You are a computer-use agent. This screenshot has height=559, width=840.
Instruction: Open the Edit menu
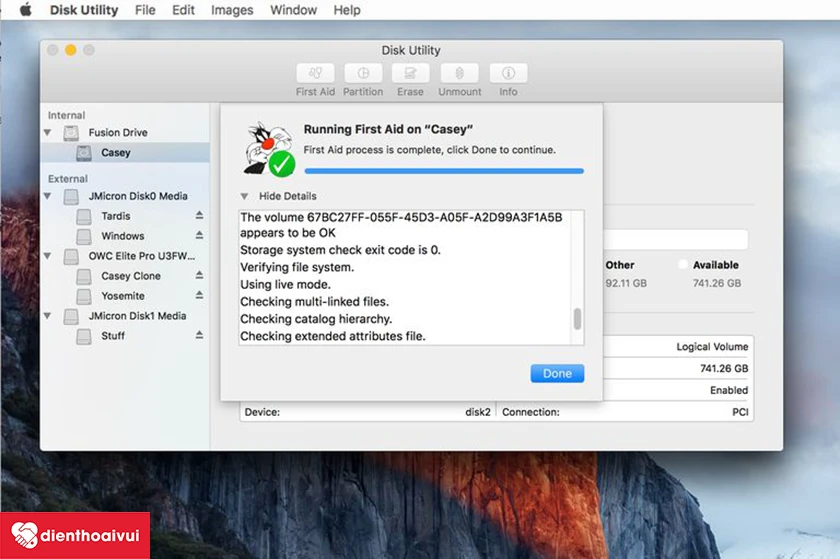[x=183, y=10]
